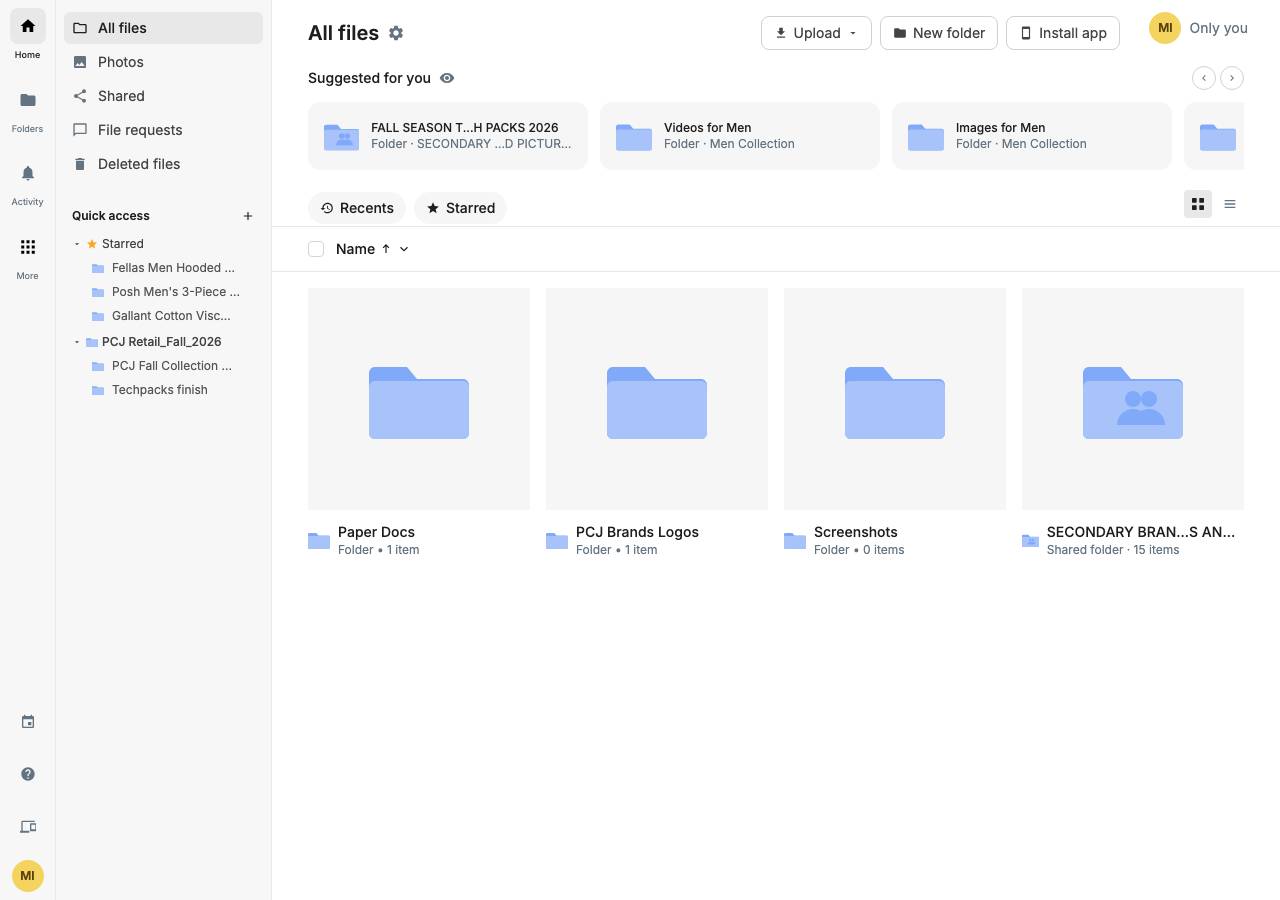The width and height of the screenshot is (1280, 900).
Task: Select the Starred tab
Action: (461, 208)
